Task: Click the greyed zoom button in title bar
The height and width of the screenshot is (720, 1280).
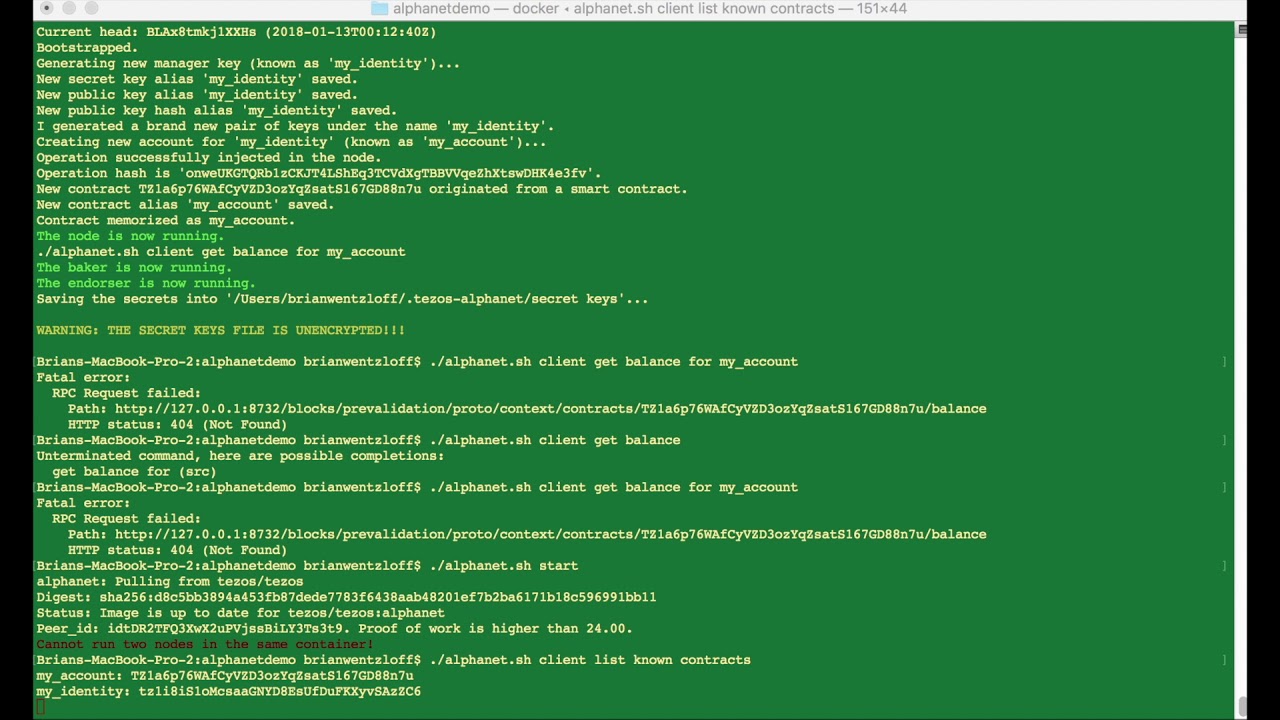Action: 91,8
